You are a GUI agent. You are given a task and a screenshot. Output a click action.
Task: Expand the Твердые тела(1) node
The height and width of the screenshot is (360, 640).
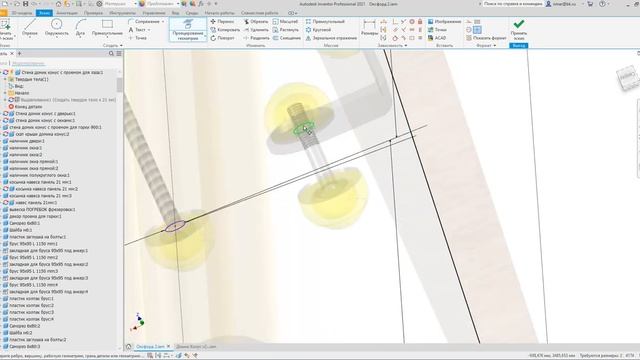(5, 79)
